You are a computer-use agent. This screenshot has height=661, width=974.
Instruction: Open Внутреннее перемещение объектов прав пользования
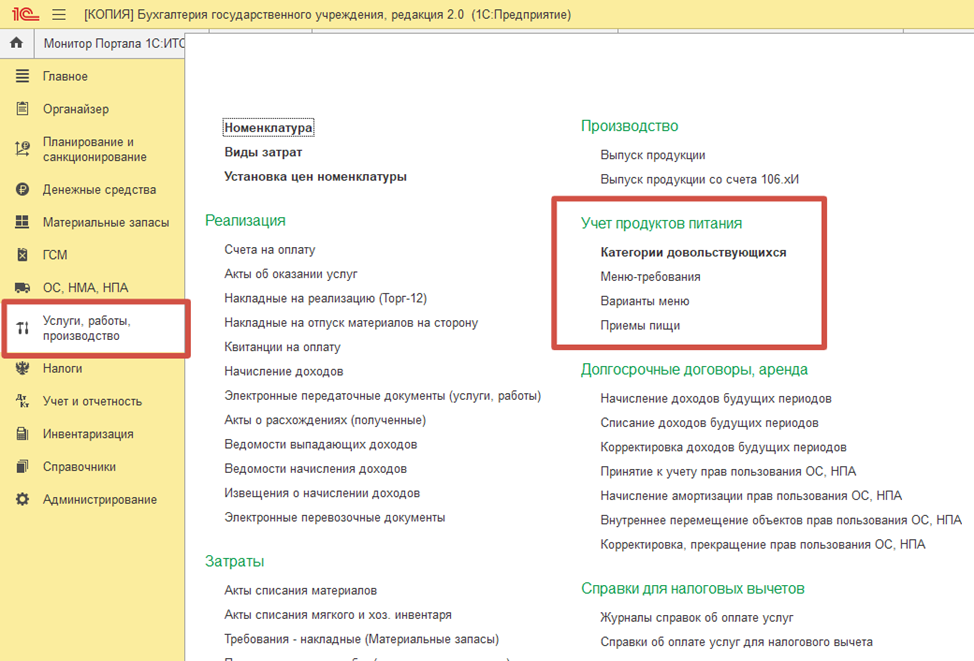pyautogui.click(x=781, y=520)
